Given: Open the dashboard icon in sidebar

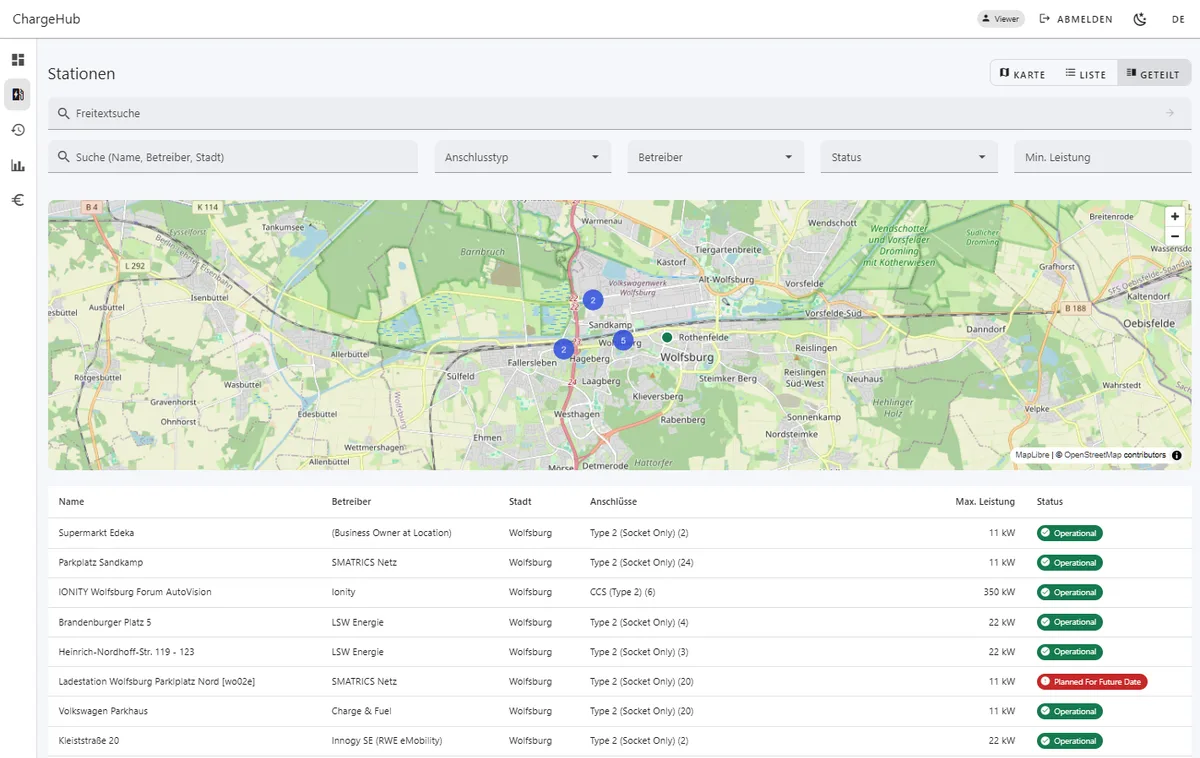Looking at the screenshot, I should pyautogui.click(x=18, y=60).
